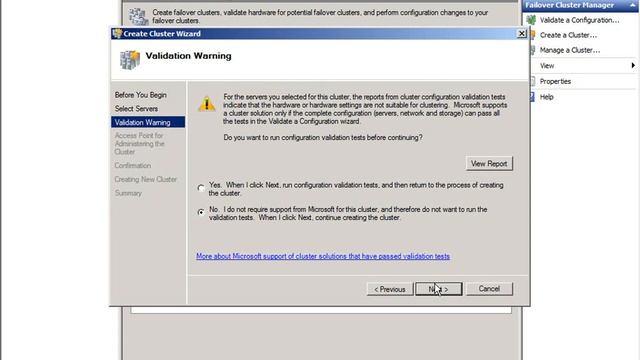Open the View Report button
The image size is (640, 360).
(489, 164)
